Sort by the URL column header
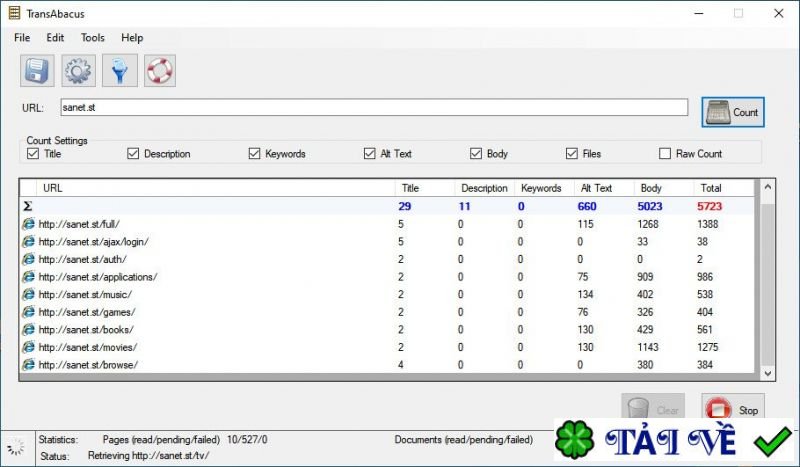This screenshot has height=467, width=800. coord(216,188)
